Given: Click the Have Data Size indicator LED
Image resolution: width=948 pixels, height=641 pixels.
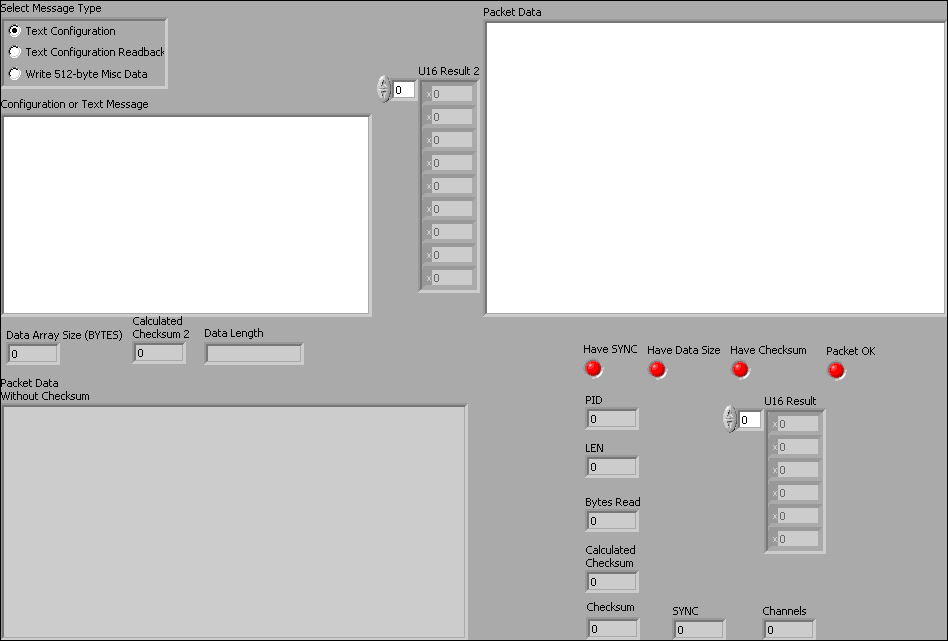Looking at the screenshot, I should 657,369.
